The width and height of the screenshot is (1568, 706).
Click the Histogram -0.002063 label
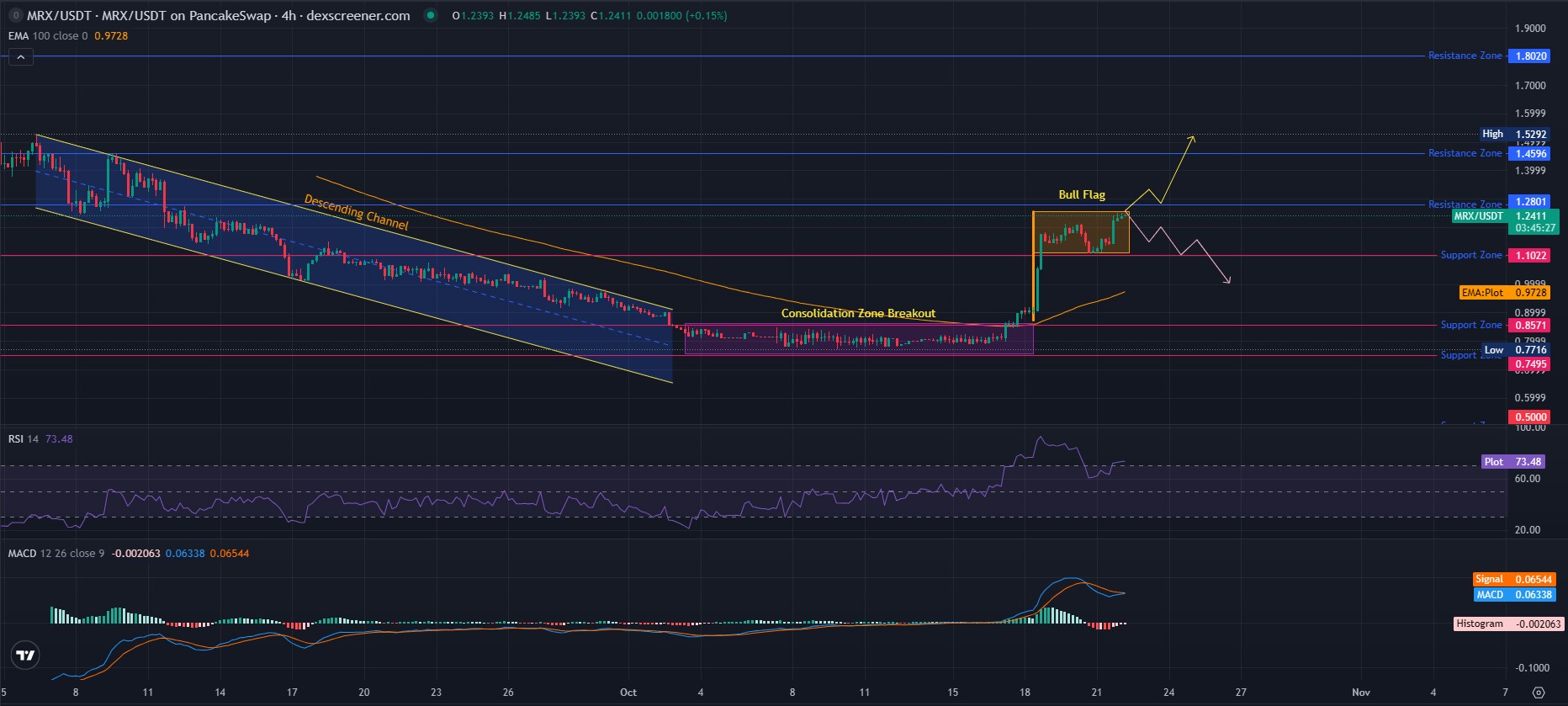point(1508,624)
